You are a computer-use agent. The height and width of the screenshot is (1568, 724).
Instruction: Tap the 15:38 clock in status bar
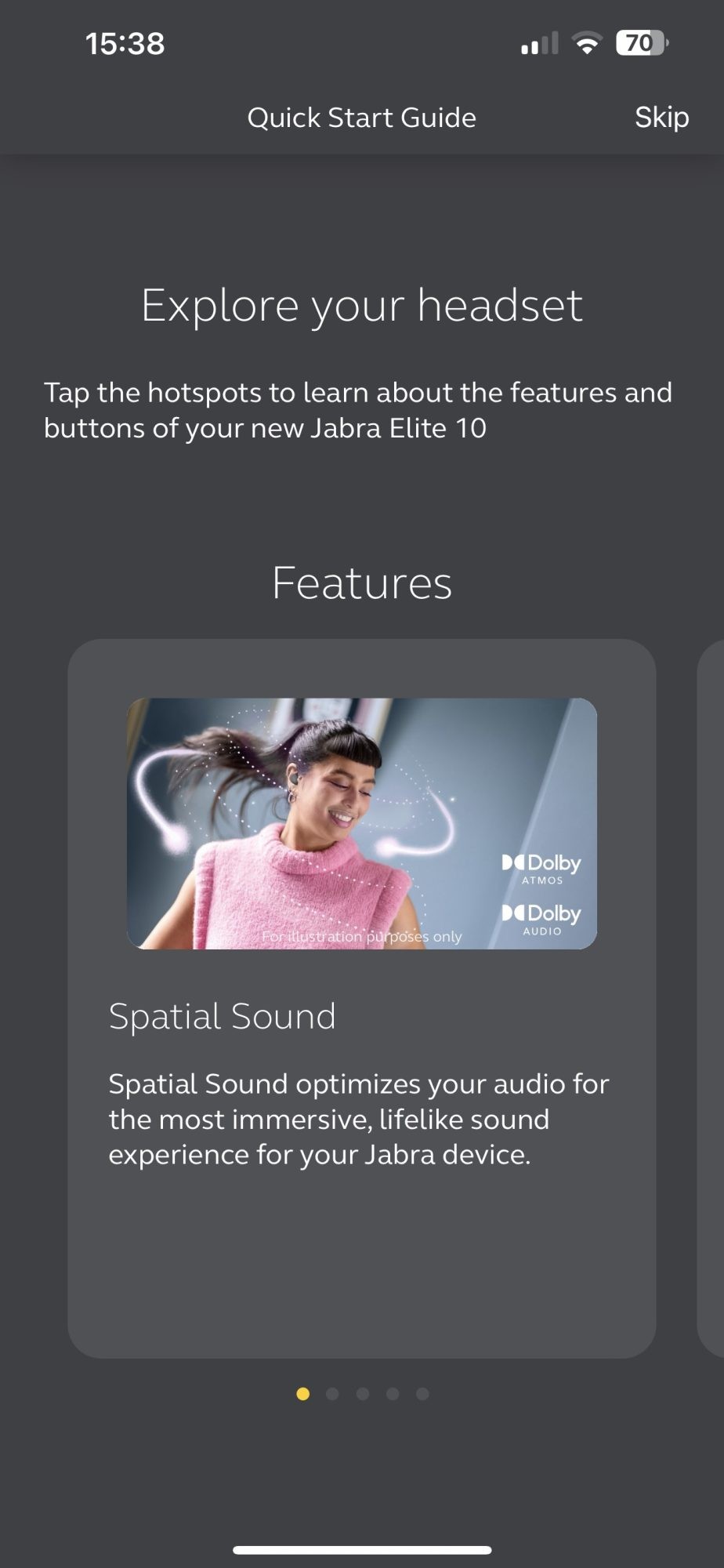coord(125,43)
